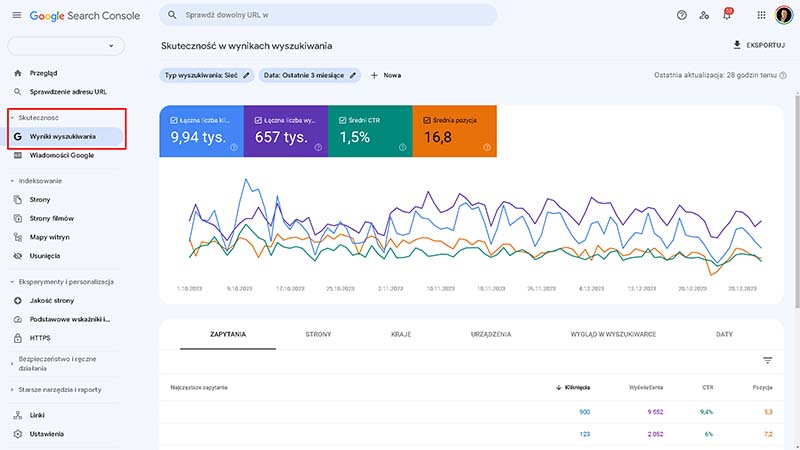Viewport: 800px width, 450px height.
Task: Click the EKSPORTUJ download icon
Action: point(738,45)
